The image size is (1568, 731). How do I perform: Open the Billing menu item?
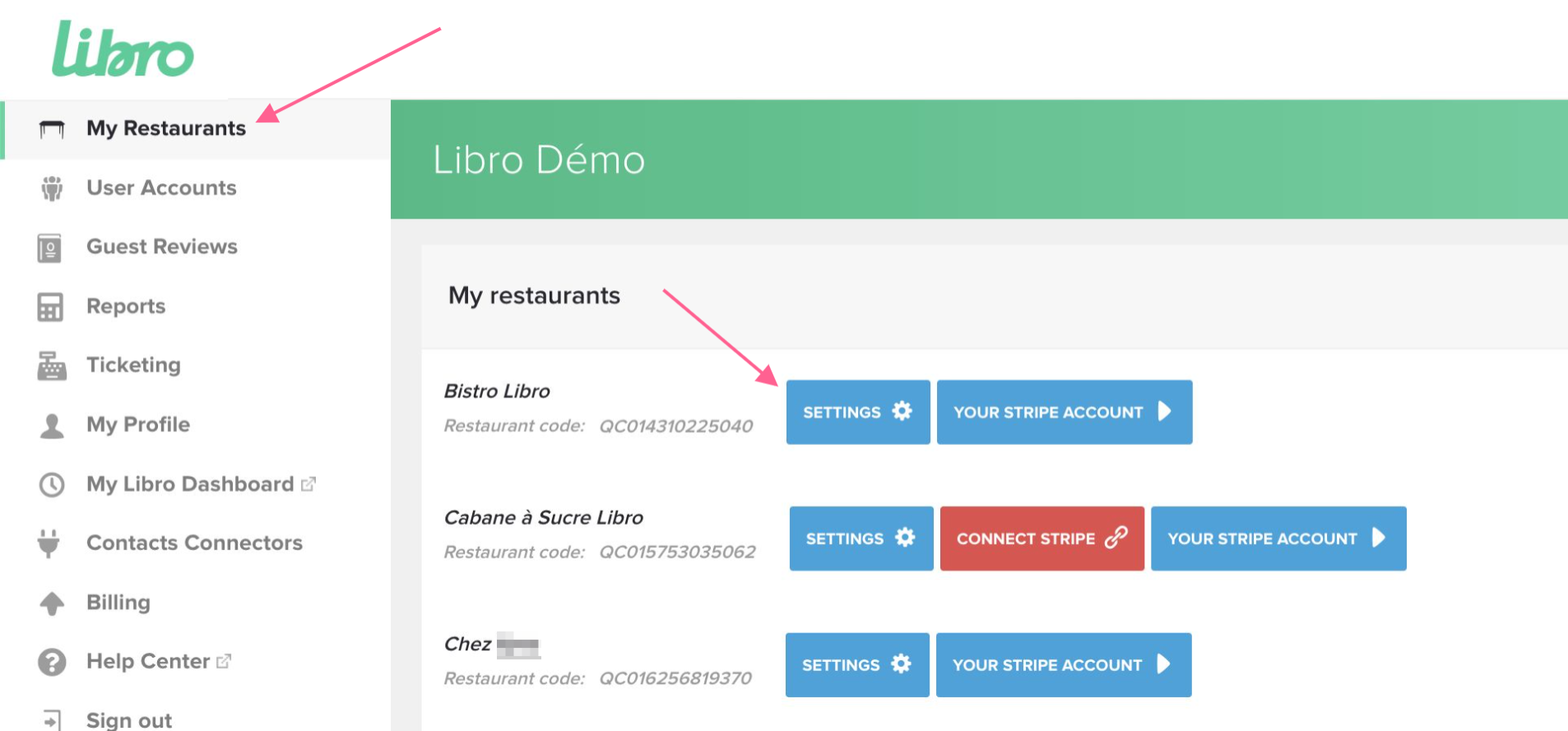tap(118, 603)
